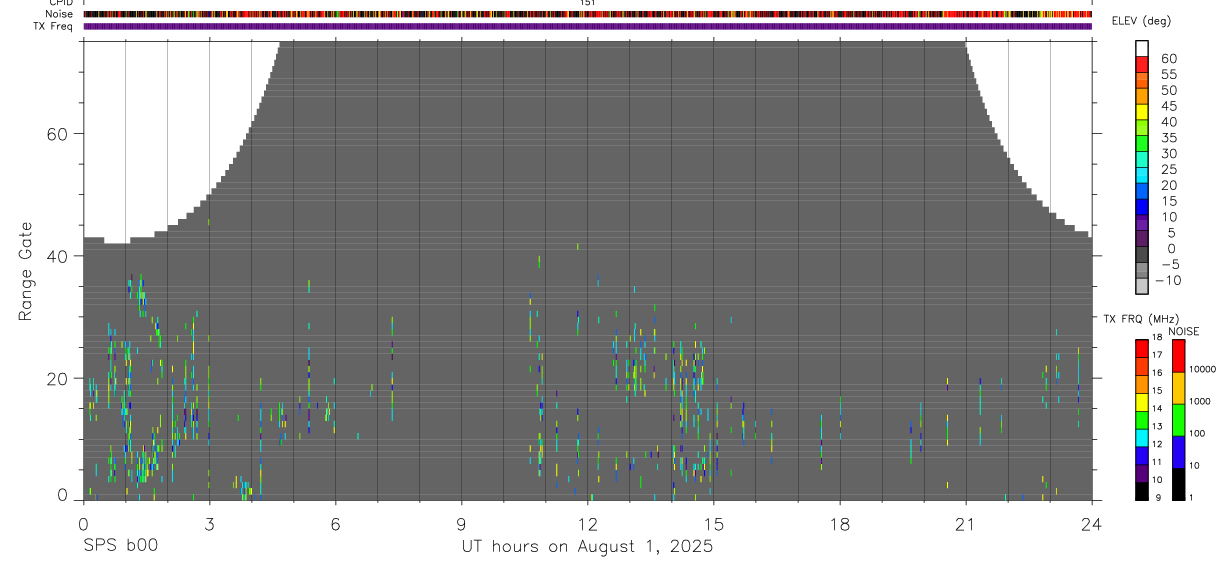This screenshot has height=567, width=1228.
Task: Click the x-axis tick label '18'
Action: pyautogui.click(x=840, y=523)
